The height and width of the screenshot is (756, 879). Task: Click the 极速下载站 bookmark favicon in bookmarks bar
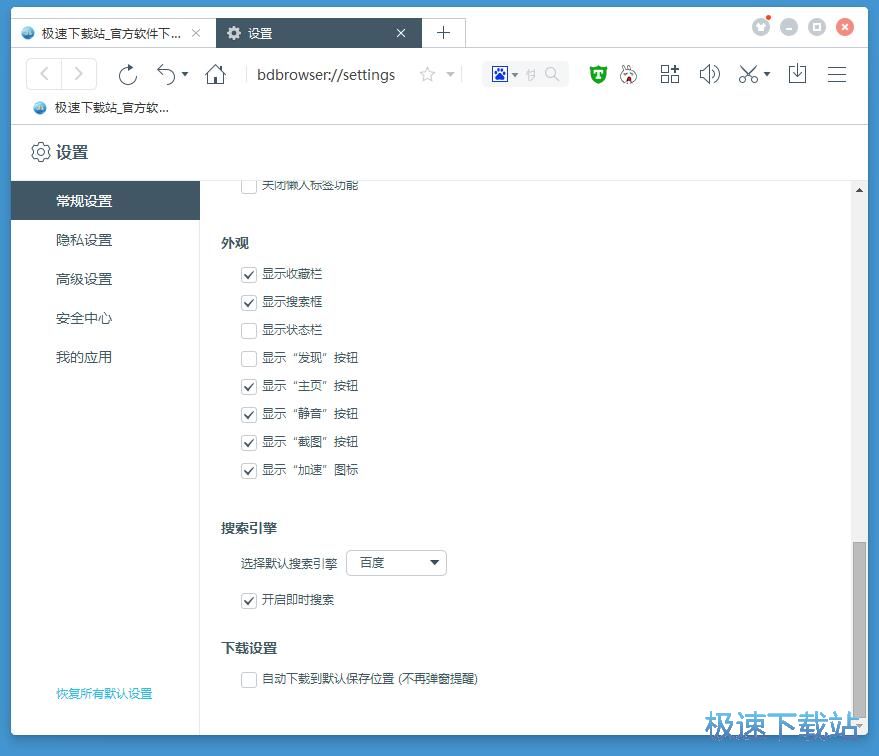tap(40, 108)
